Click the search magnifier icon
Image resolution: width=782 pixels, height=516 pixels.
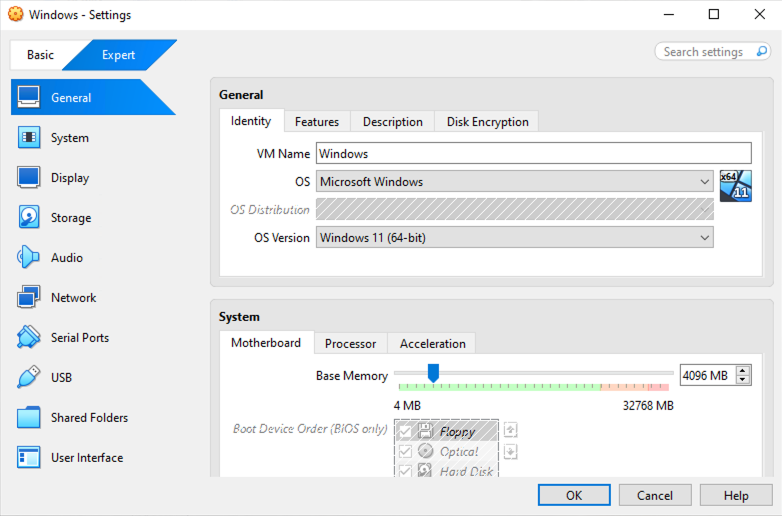(762, 51)
